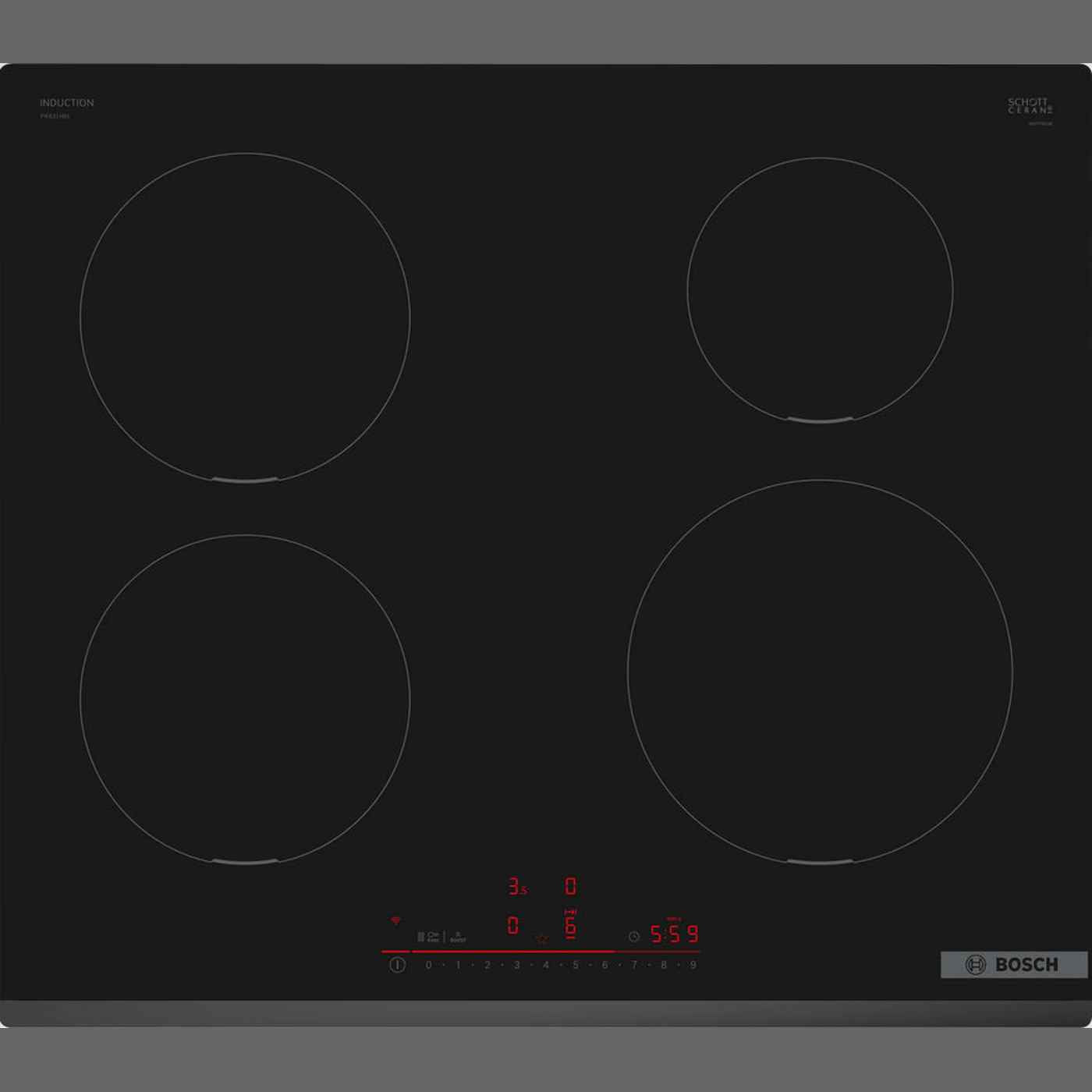
Task: Select the front-left zone display showing 0
Action: (x=512, y=926)
